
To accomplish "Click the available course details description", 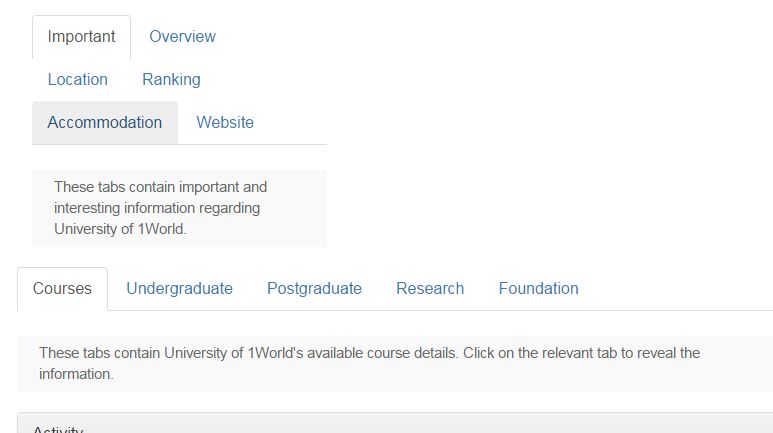I will (369, 363).
